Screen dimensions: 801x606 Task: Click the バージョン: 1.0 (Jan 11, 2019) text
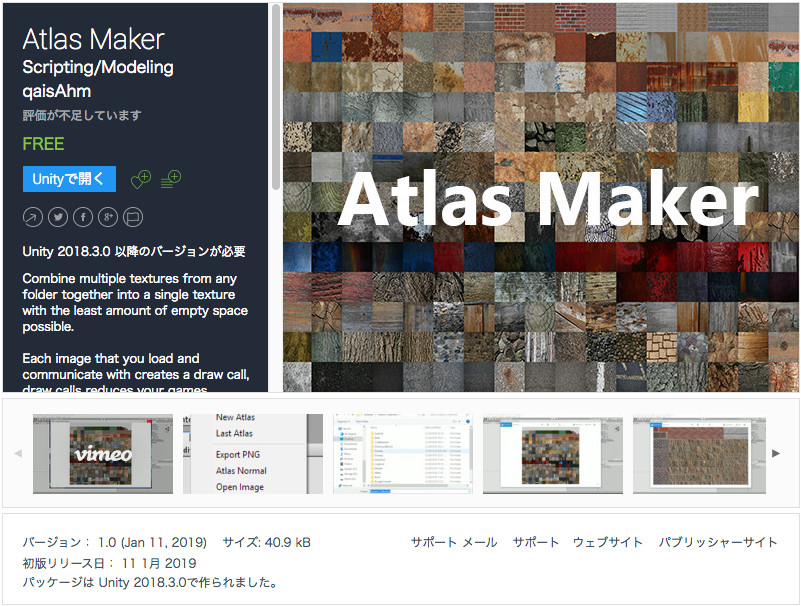pyautogui.click(x=114, y=542)
